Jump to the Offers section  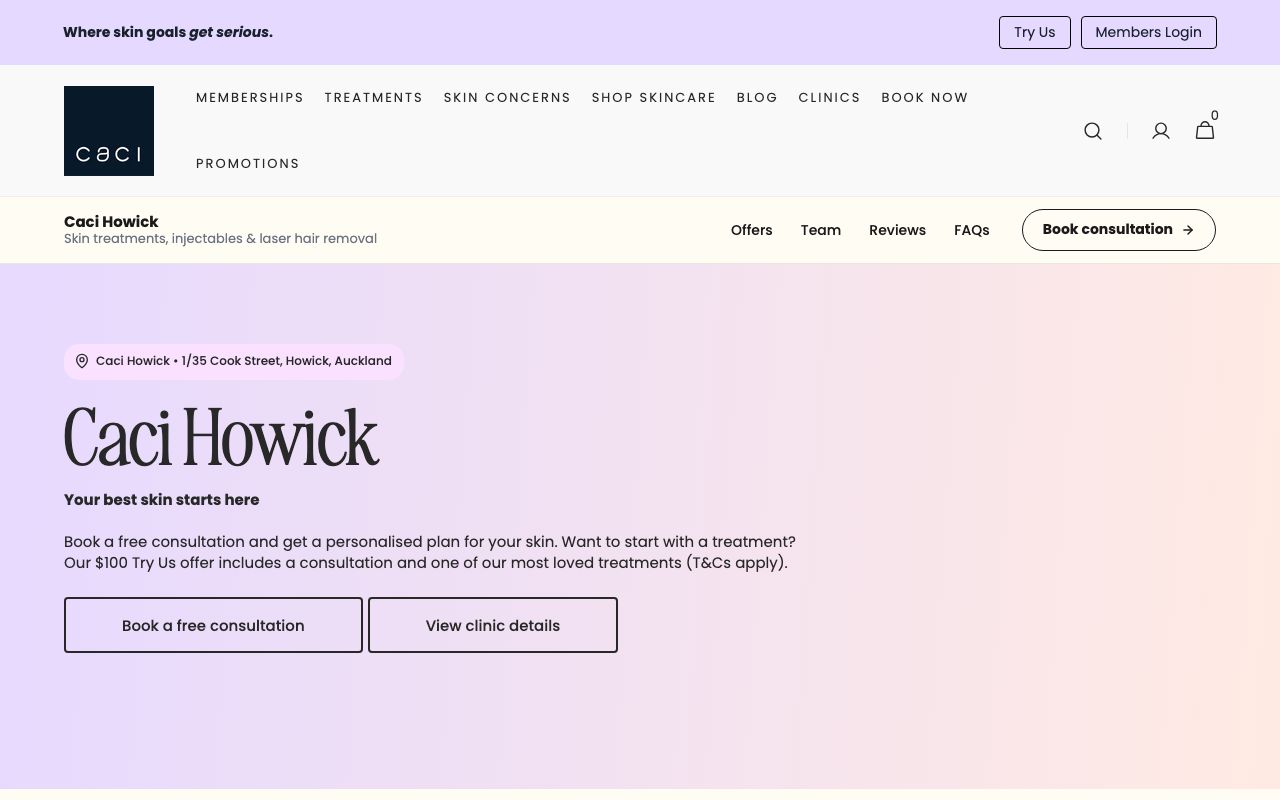coord(752,230)
